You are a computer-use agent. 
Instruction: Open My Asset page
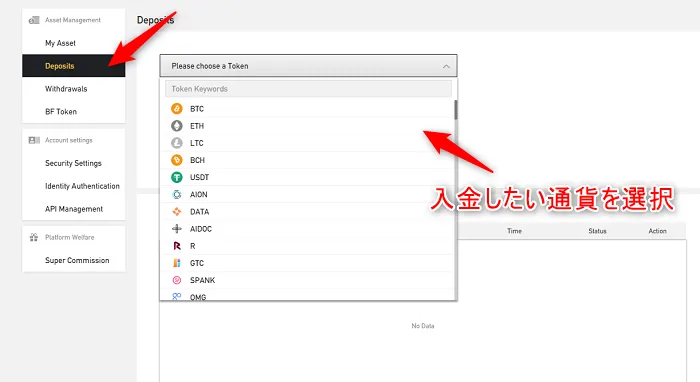click(60, 43)
